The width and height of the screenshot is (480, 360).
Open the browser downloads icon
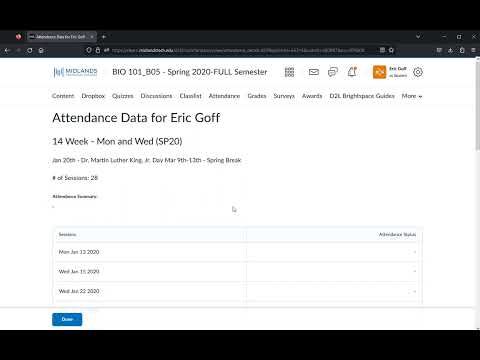click(x=450, y=50)
